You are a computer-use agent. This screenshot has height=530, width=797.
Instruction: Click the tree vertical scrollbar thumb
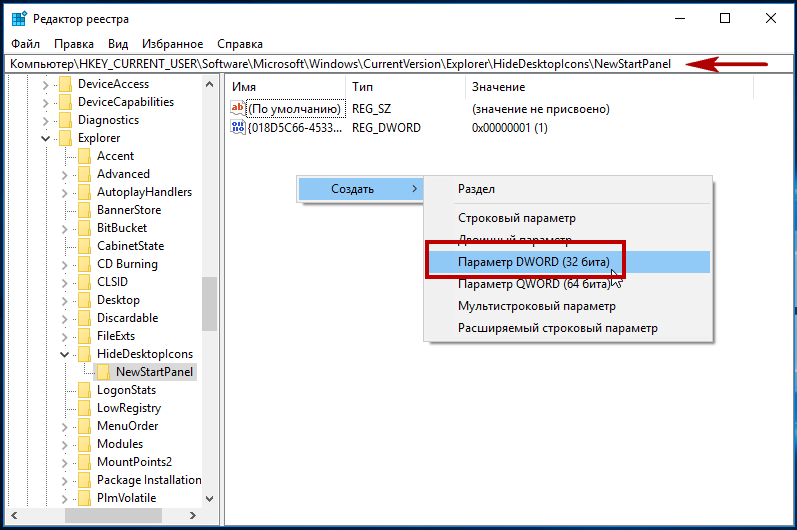[x=209, y=304]
